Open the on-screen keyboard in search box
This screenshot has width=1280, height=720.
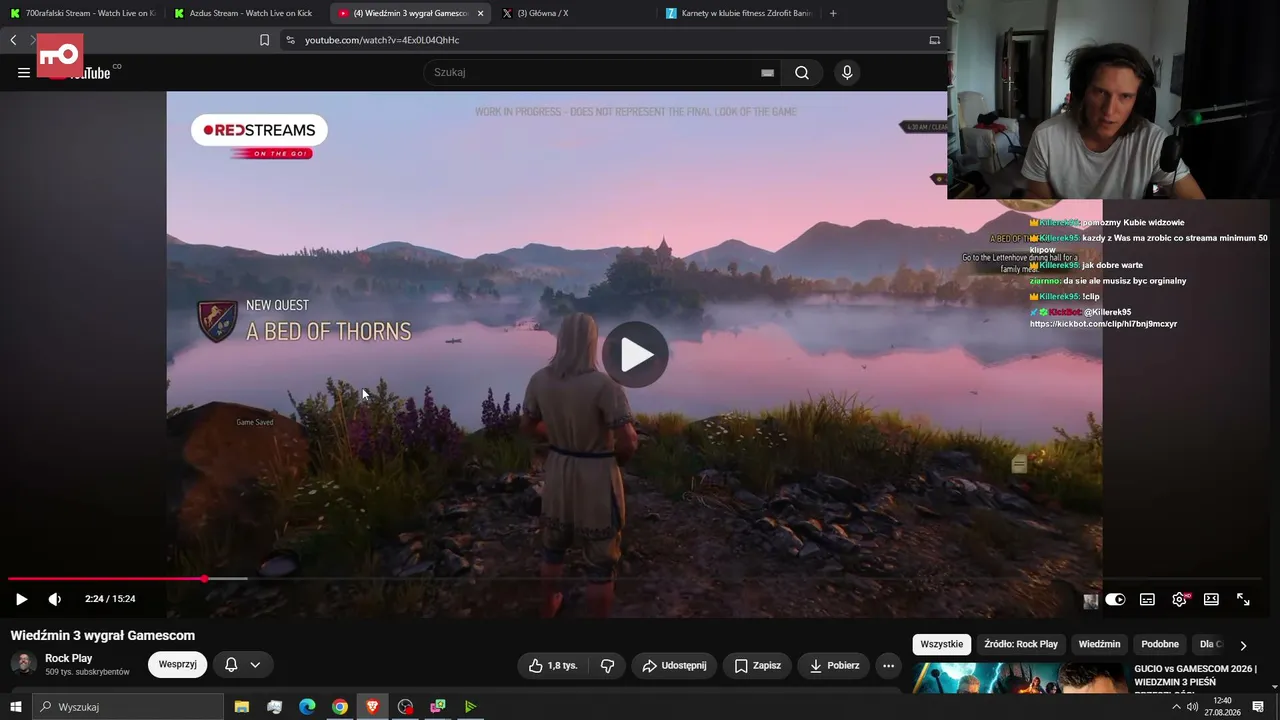tap(767, 73)
